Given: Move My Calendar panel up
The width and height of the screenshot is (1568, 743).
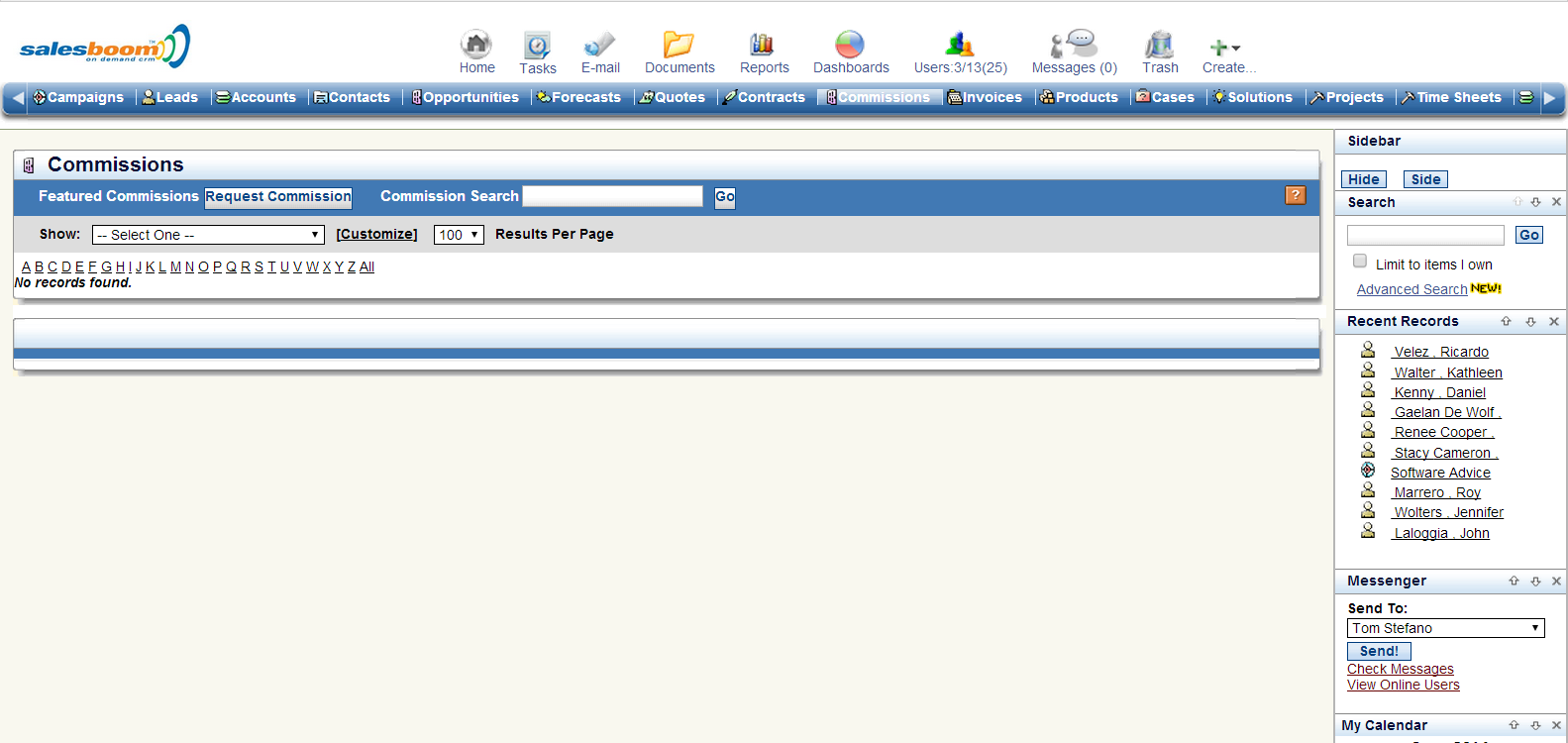Looking at the screenshot, I should 1514,725.
